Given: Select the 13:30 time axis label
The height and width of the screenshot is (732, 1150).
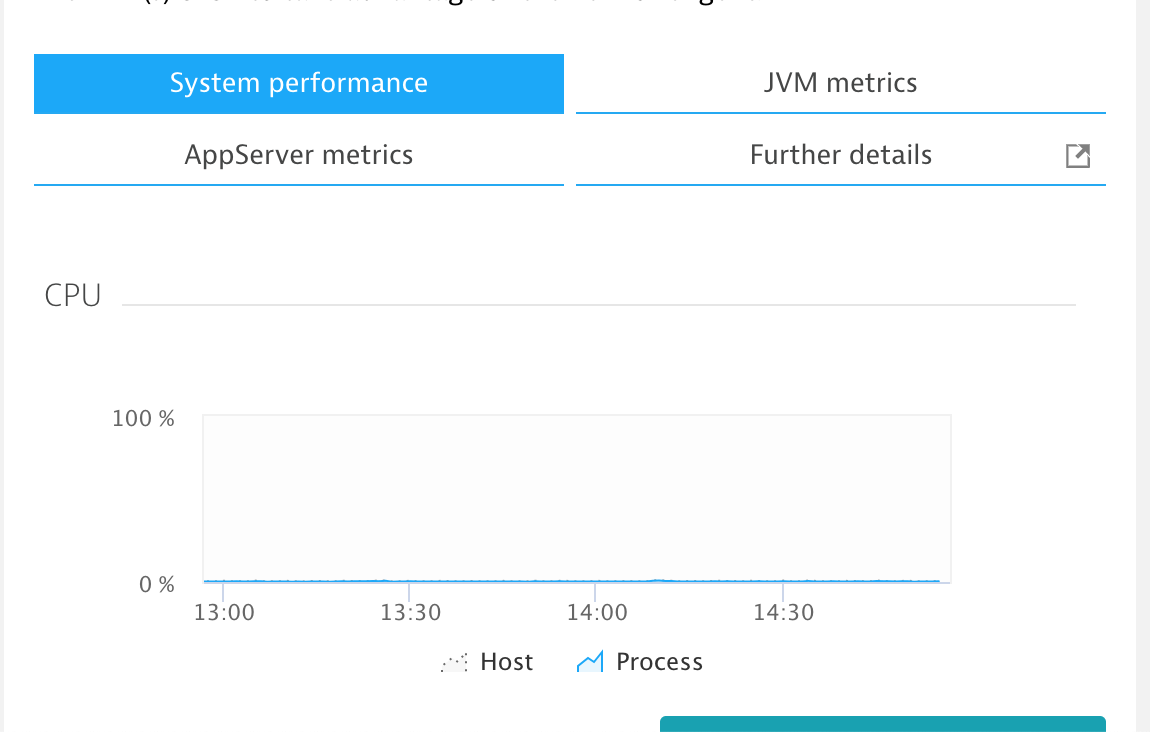Looking at the screenshot, I should click(410, 612).
